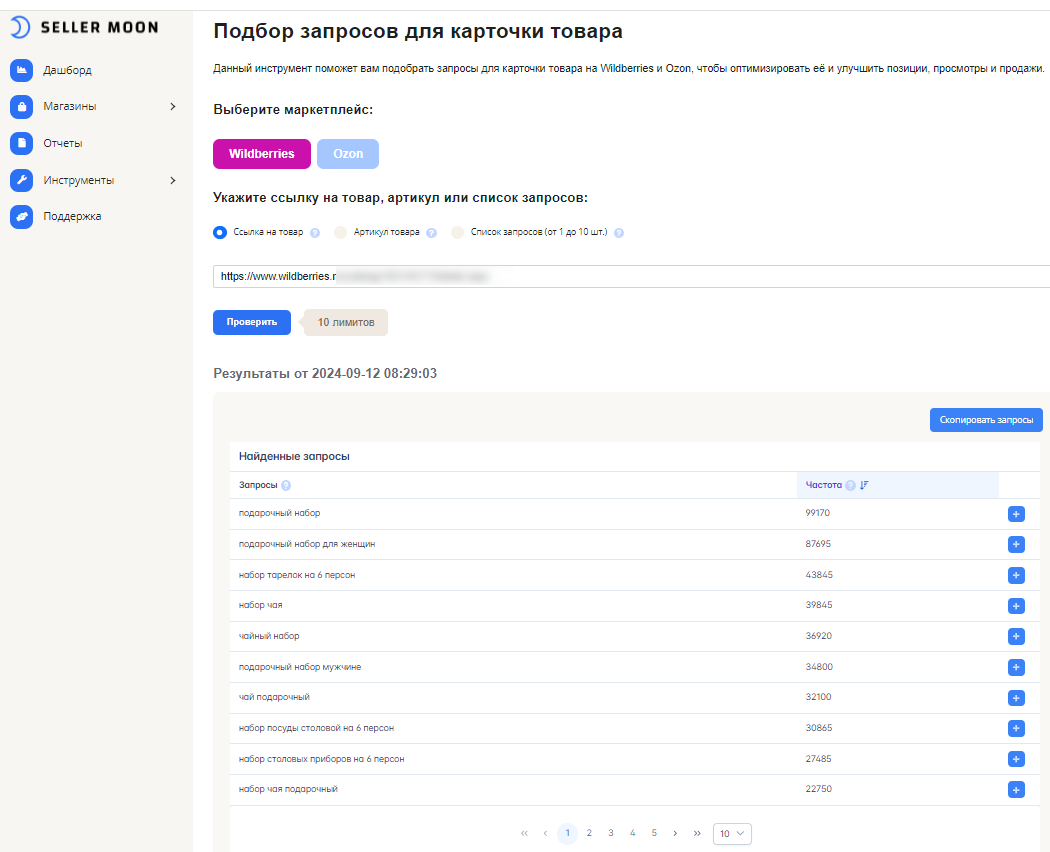Screen dimensions: 1050x852
Task: Select the Артикул товара radio option
Action: 340,232
